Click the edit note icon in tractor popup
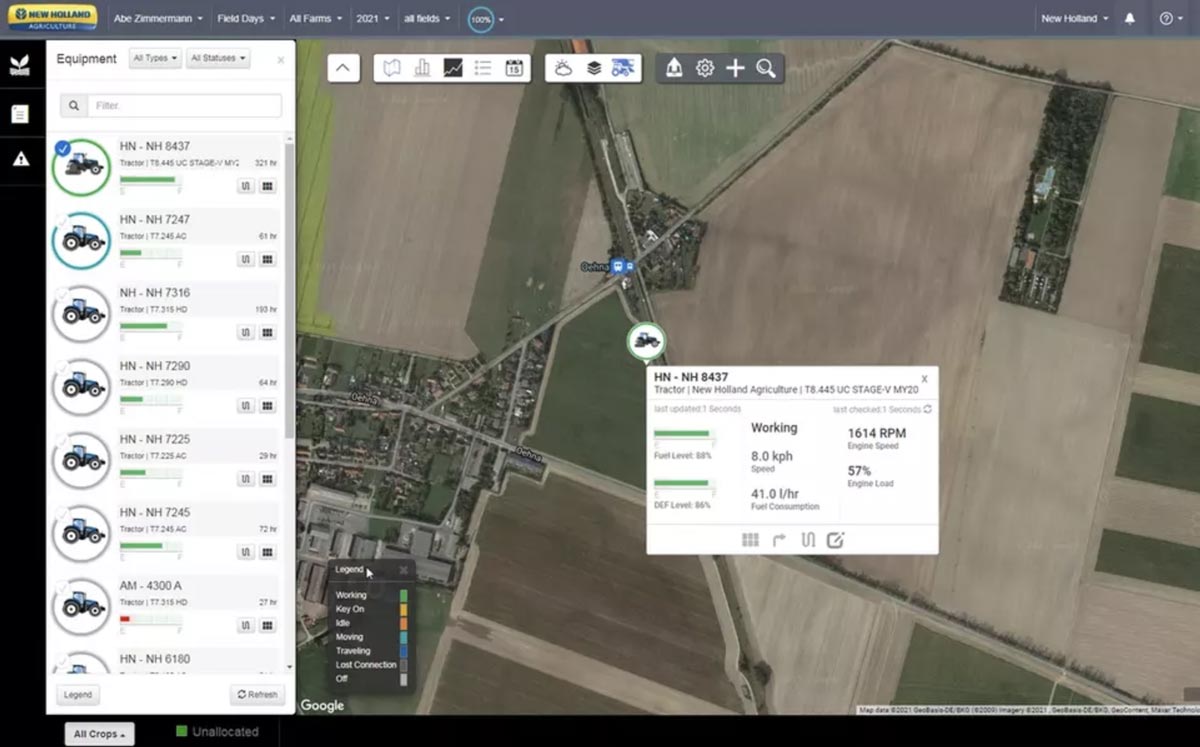 (x=836, y=540)
